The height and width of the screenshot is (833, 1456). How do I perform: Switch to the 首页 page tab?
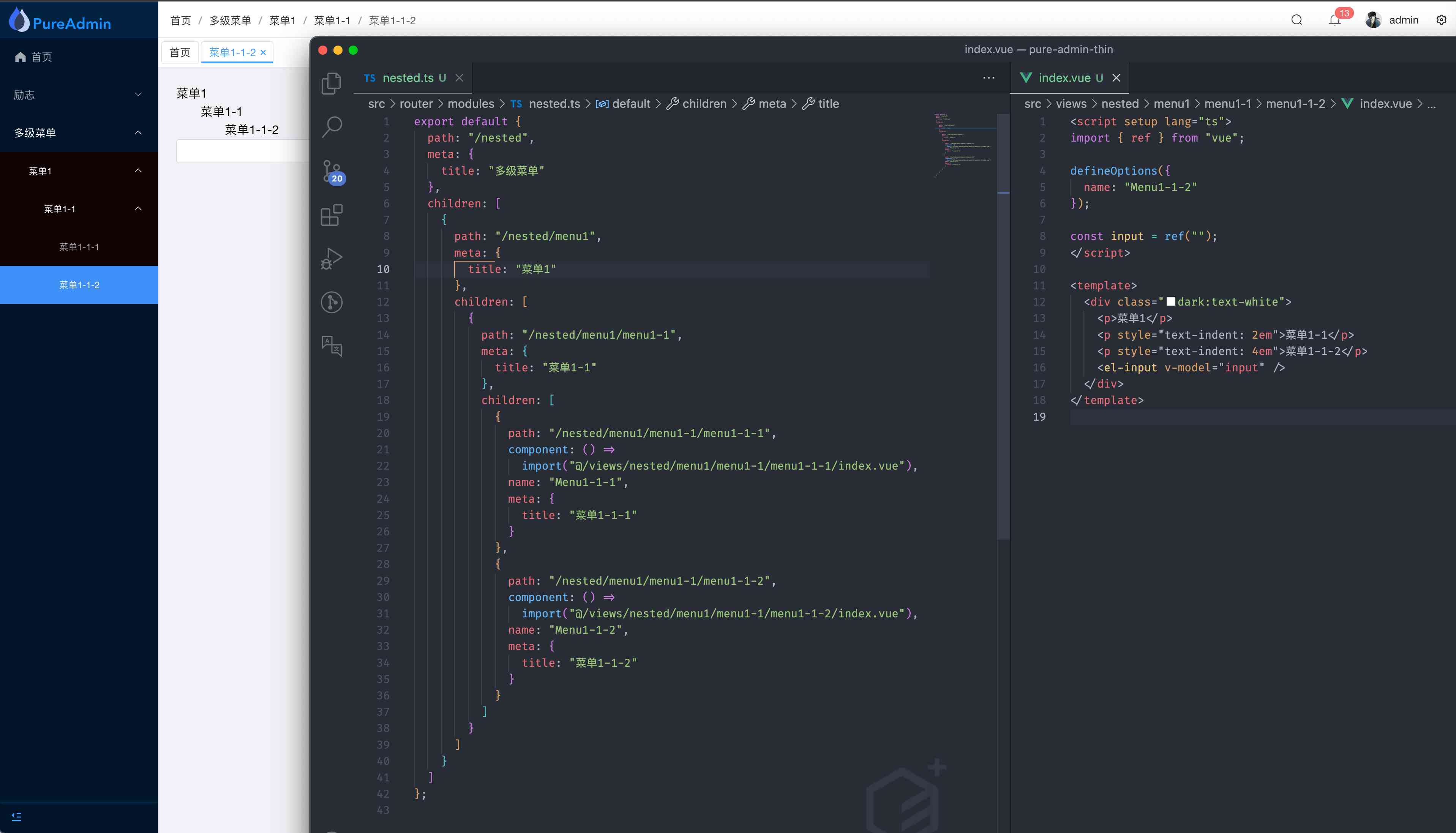[180, 53]
